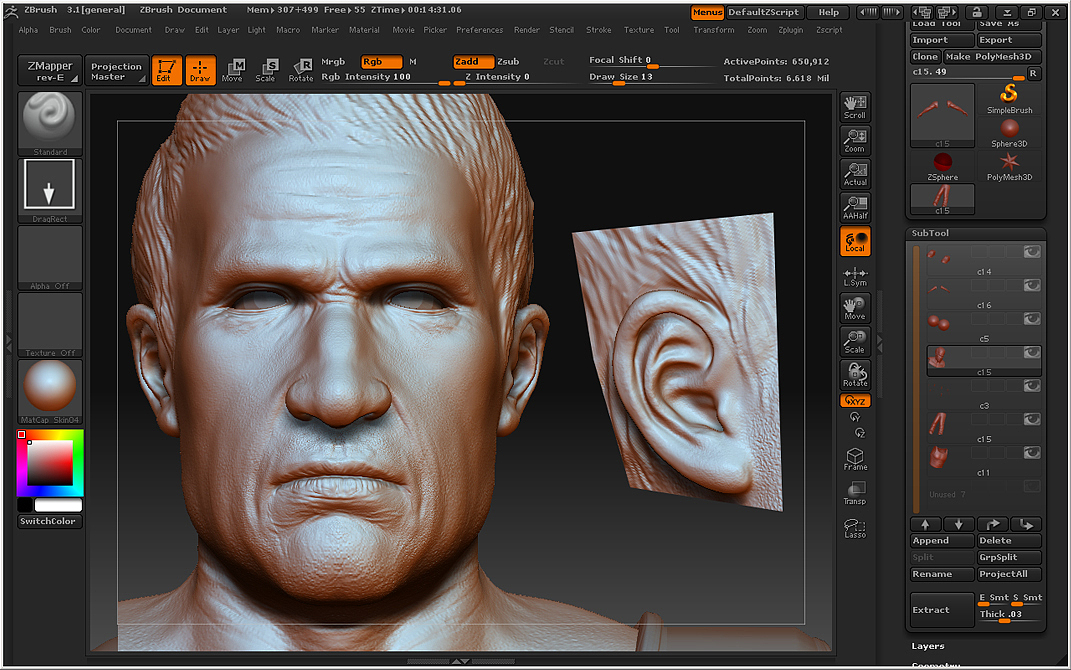Toggle the Rgb channel button

click(382, 61)
